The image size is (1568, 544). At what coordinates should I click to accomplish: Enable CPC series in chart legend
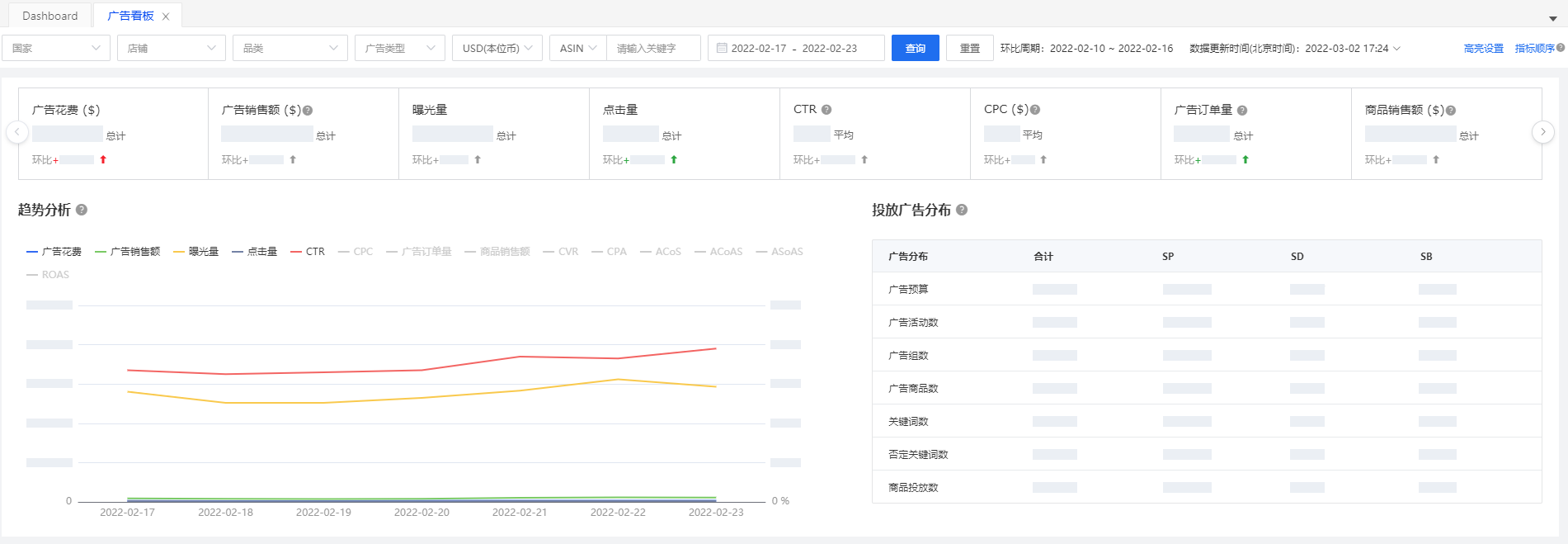[356, 252]
